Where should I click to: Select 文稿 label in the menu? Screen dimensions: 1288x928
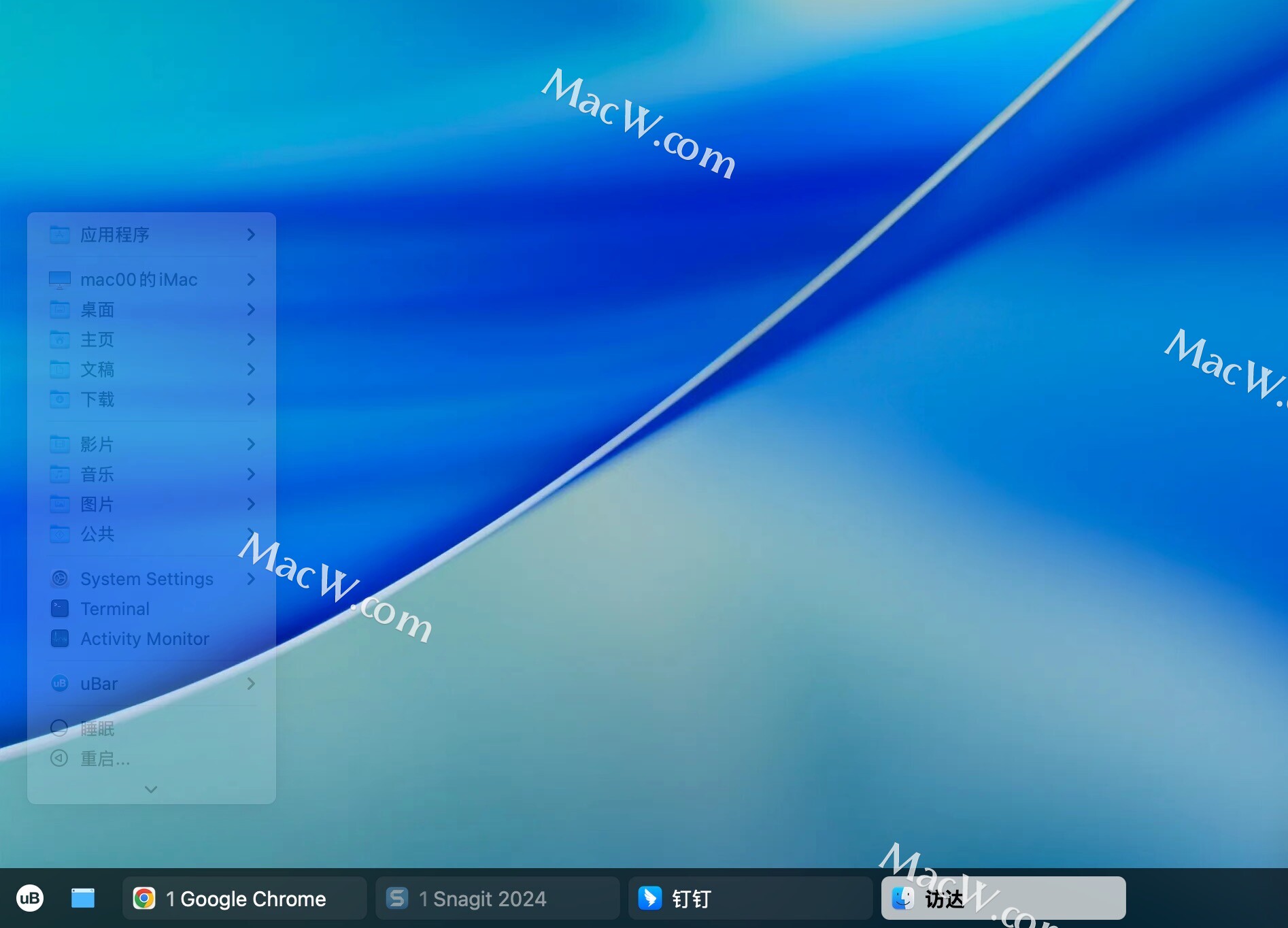click(x=97, y=369)
